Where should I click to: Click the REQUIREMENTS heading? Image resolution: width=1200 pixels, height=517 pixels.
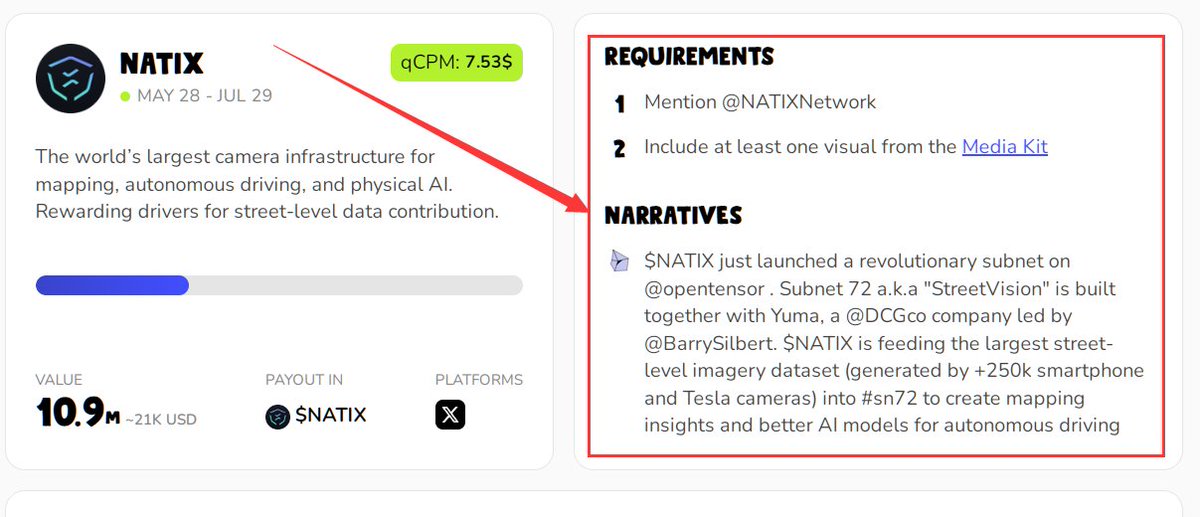pyautogui.click(x=689, y=56)
